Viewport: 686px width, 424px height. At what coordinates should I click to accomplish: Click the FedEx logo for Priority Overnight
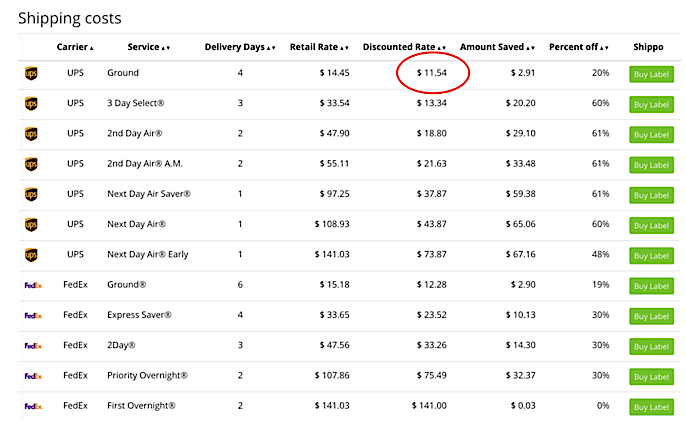(32, 376)
